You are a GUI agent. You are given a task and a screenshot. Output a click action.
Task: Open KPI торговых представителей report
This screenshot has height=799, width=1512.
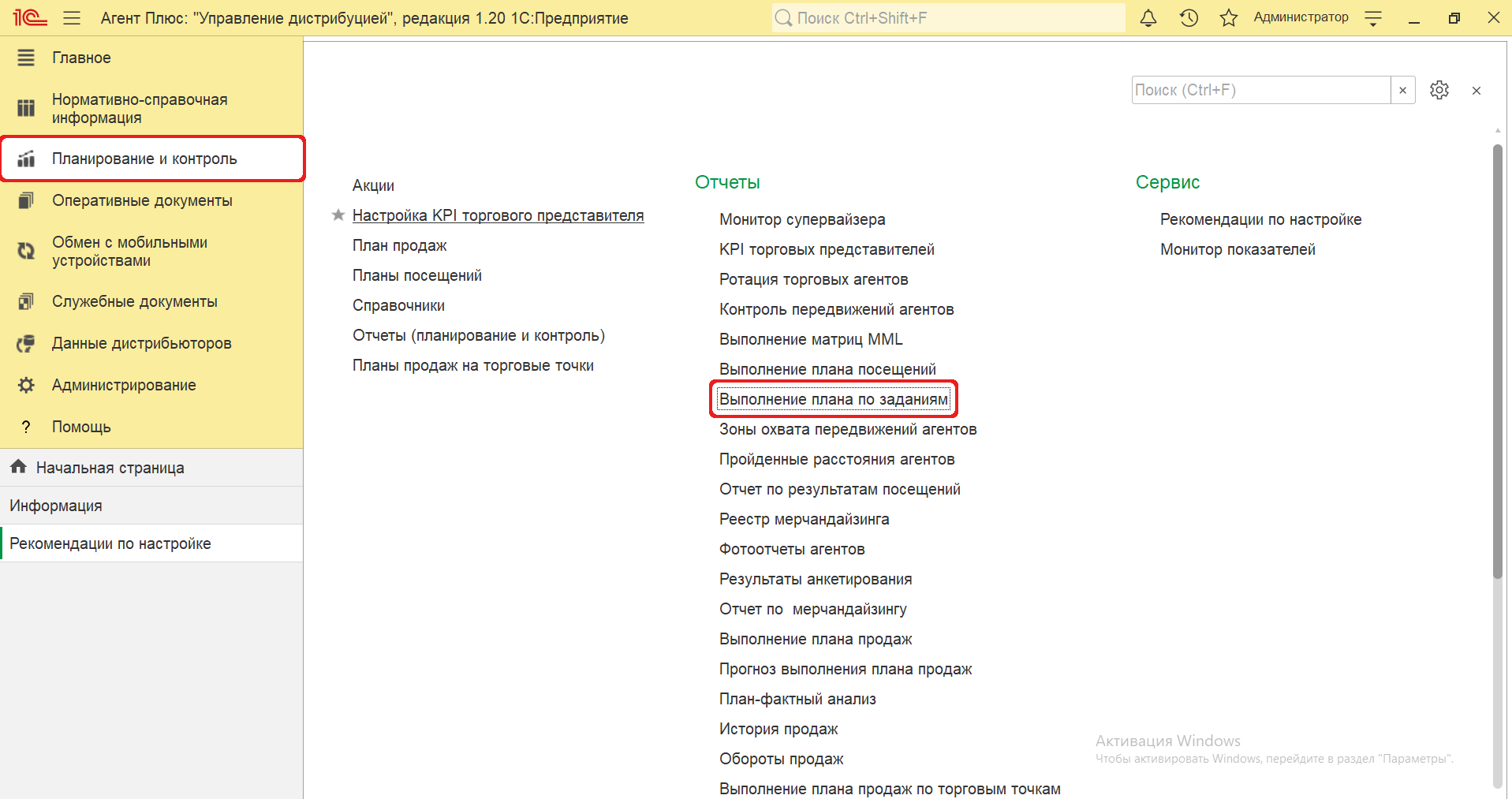(827, 249)
